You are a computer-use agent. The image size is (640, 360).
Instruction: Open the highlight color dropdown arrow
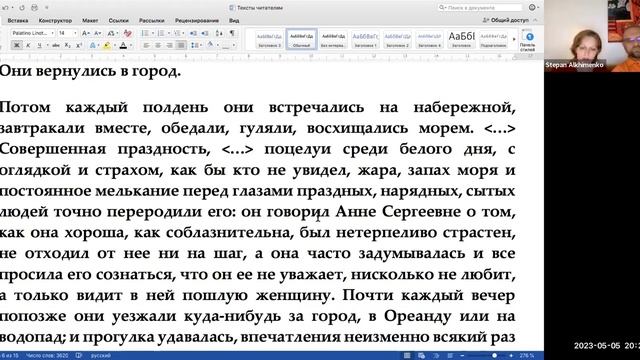coord(115,45)
